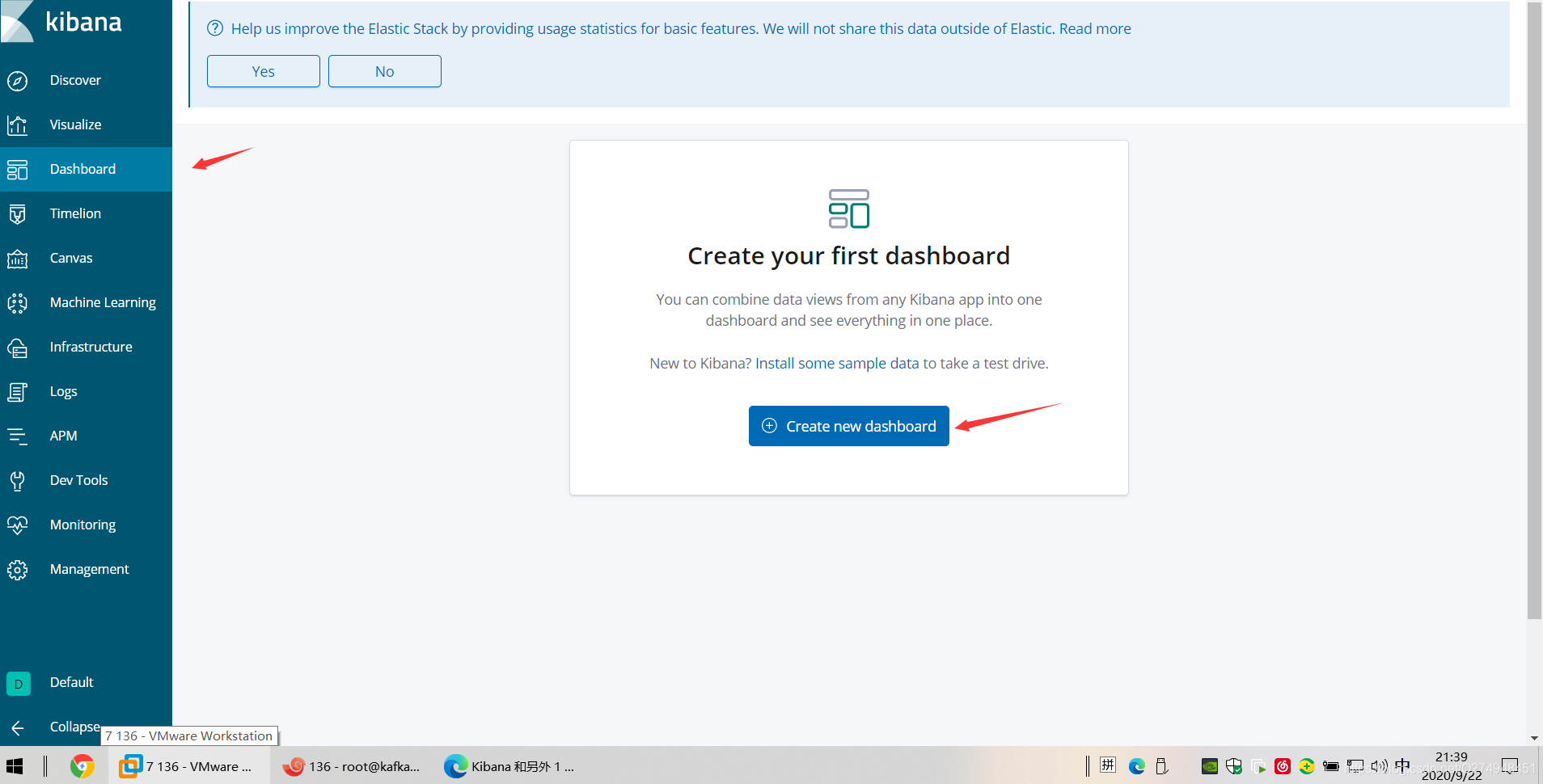Click the Dashboard layout icon in sidebar

(18, 170)
